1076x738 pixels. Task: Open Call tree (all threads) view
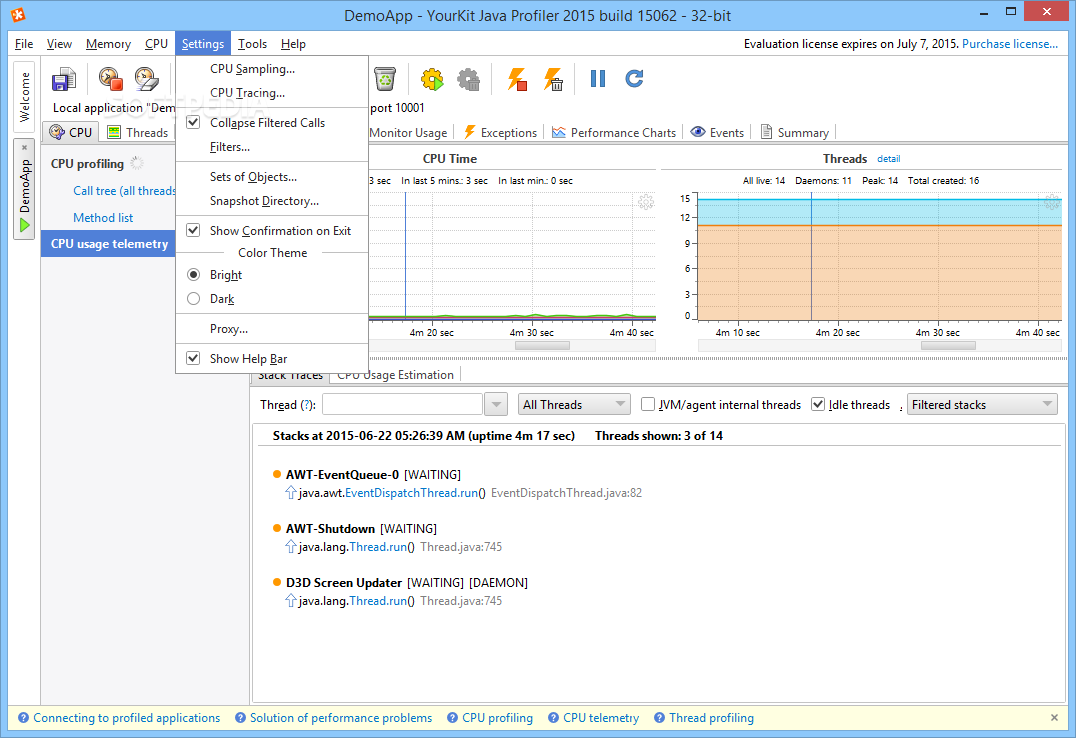[124, 191]
